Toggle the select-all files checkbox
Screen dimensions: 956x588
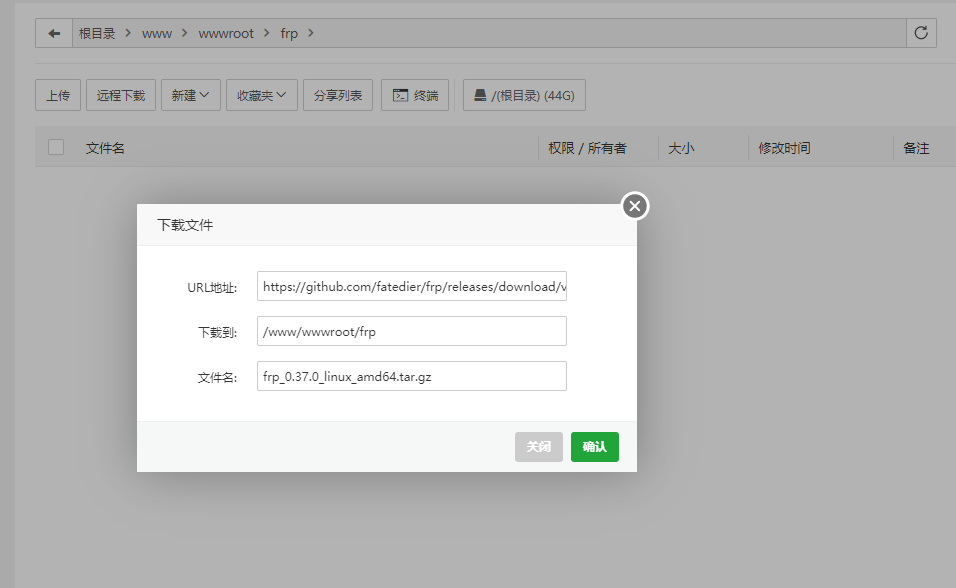(56, 147)
